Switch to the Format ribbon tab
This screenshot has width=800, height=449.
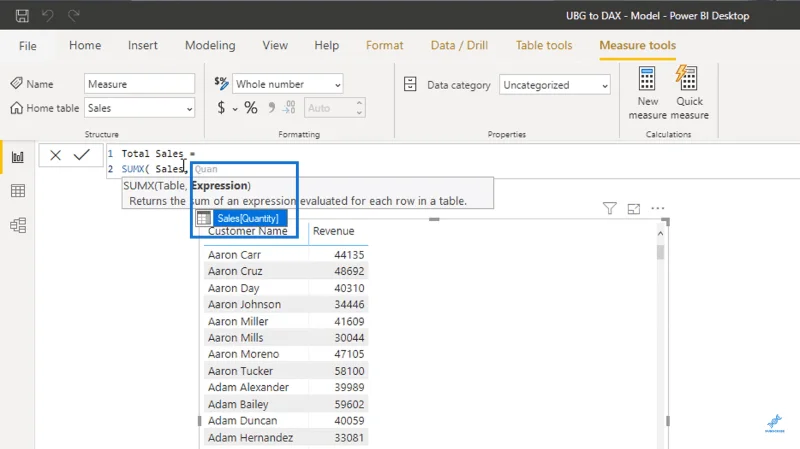click(x=385, y=45)
